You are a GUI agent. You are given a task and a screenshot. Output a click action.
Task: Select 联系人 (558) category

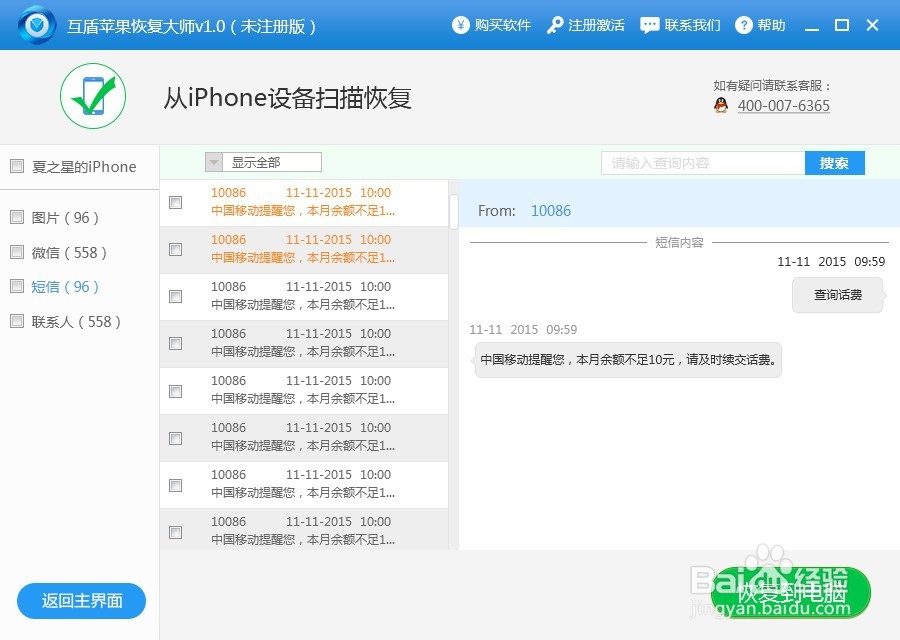[x=76, y=321]
